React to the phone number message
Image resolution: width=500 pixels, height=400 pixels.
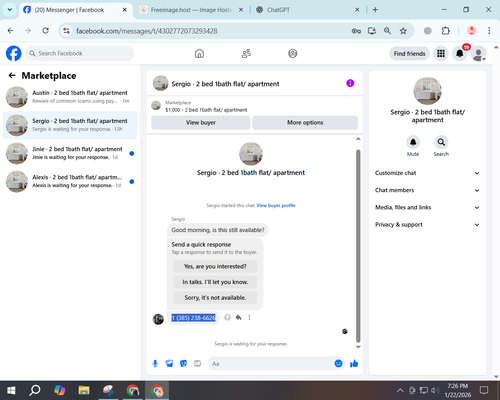[x=227, y=317]
